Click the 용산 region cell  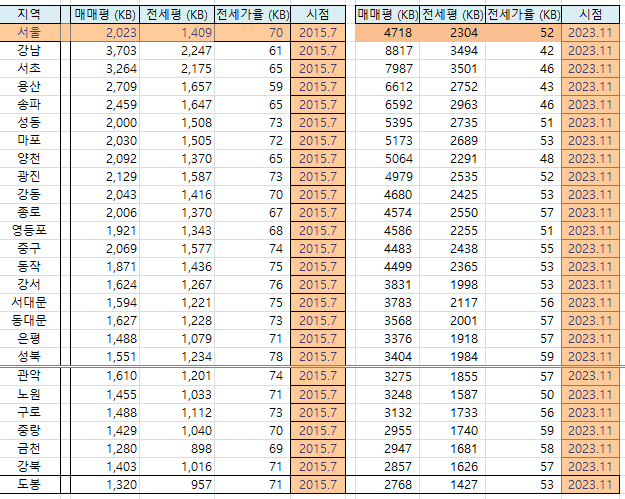pos(29,86)
